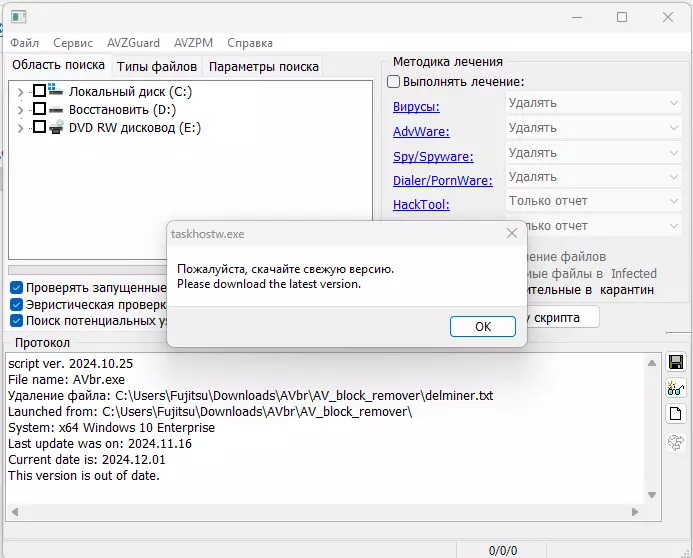This screenshot has height=558, width=693.
Task: Click the blank page clear protocol icon
Action: click(x=676, y=414)
